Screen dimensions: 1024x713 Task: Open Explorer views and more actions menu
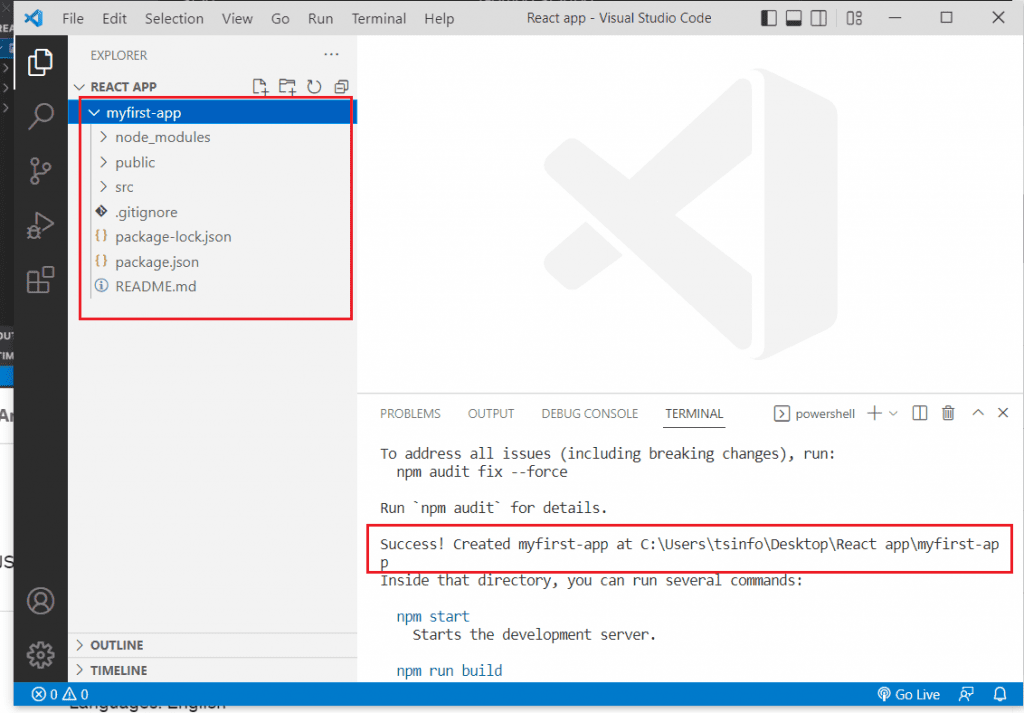coord(332,55)
